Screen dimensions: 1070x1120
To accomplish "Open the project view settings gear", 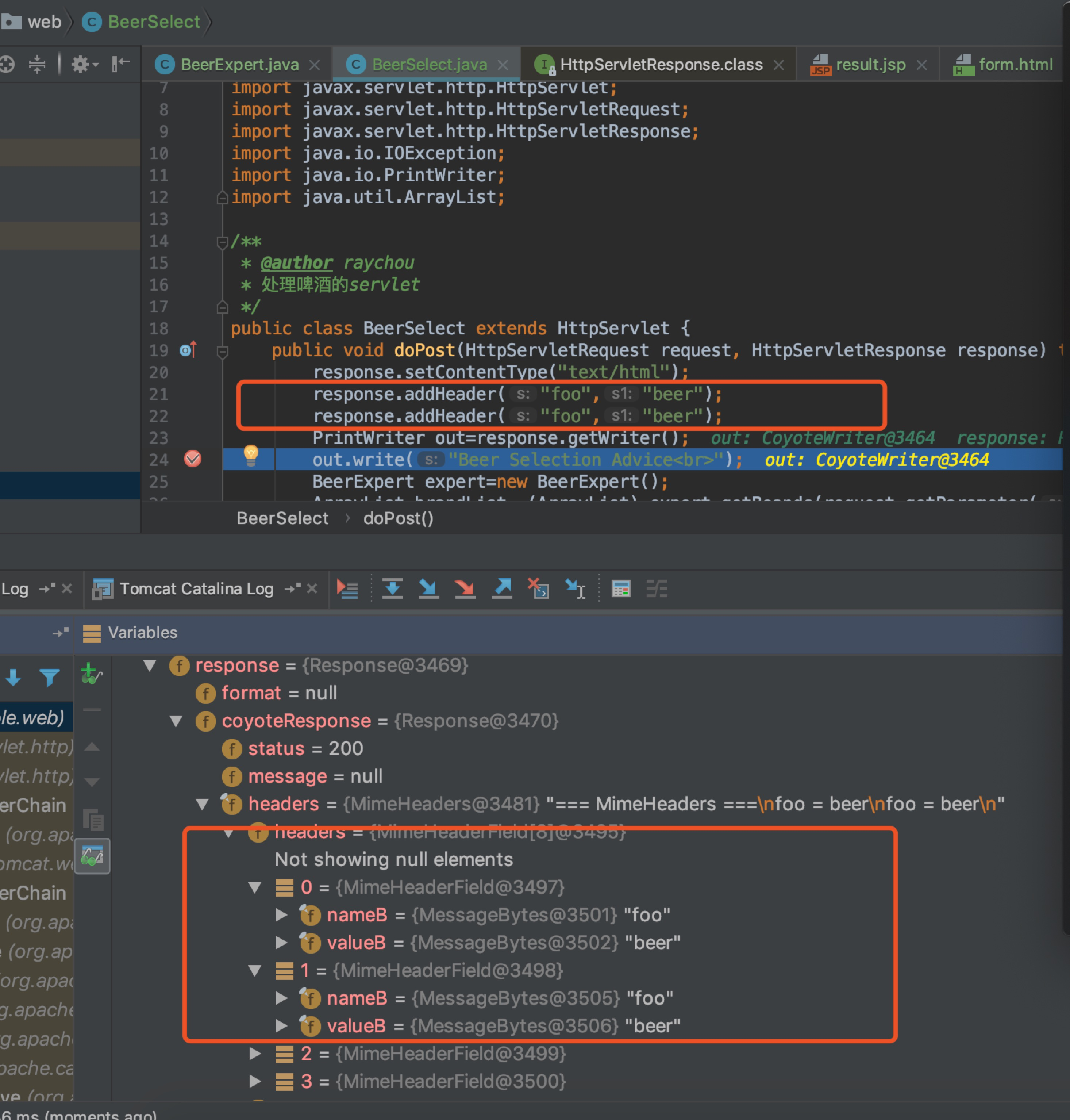I will point(84,64).
